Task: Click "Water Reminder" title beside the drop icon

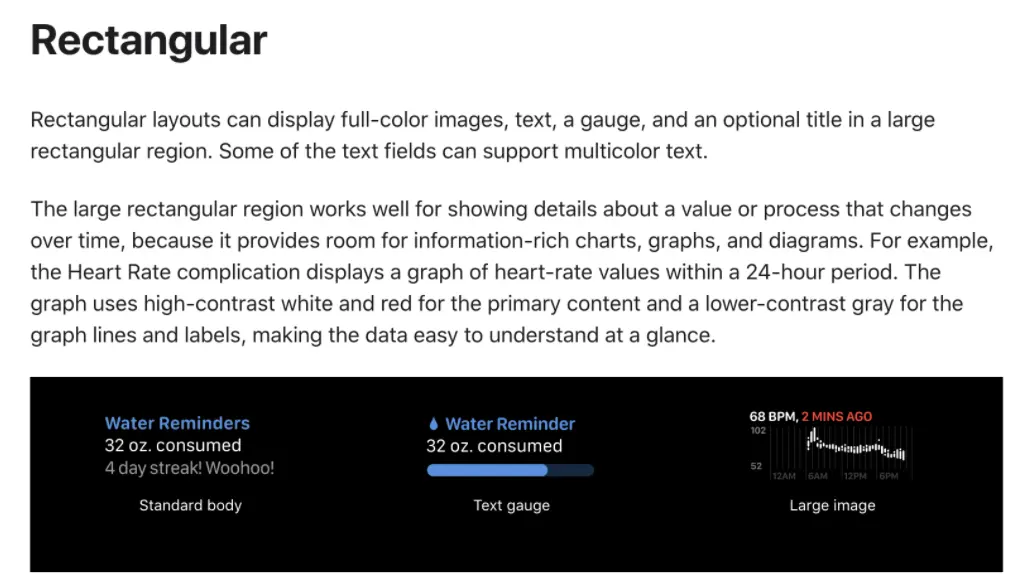Action: pyautogui.click(x=510, y=424)
